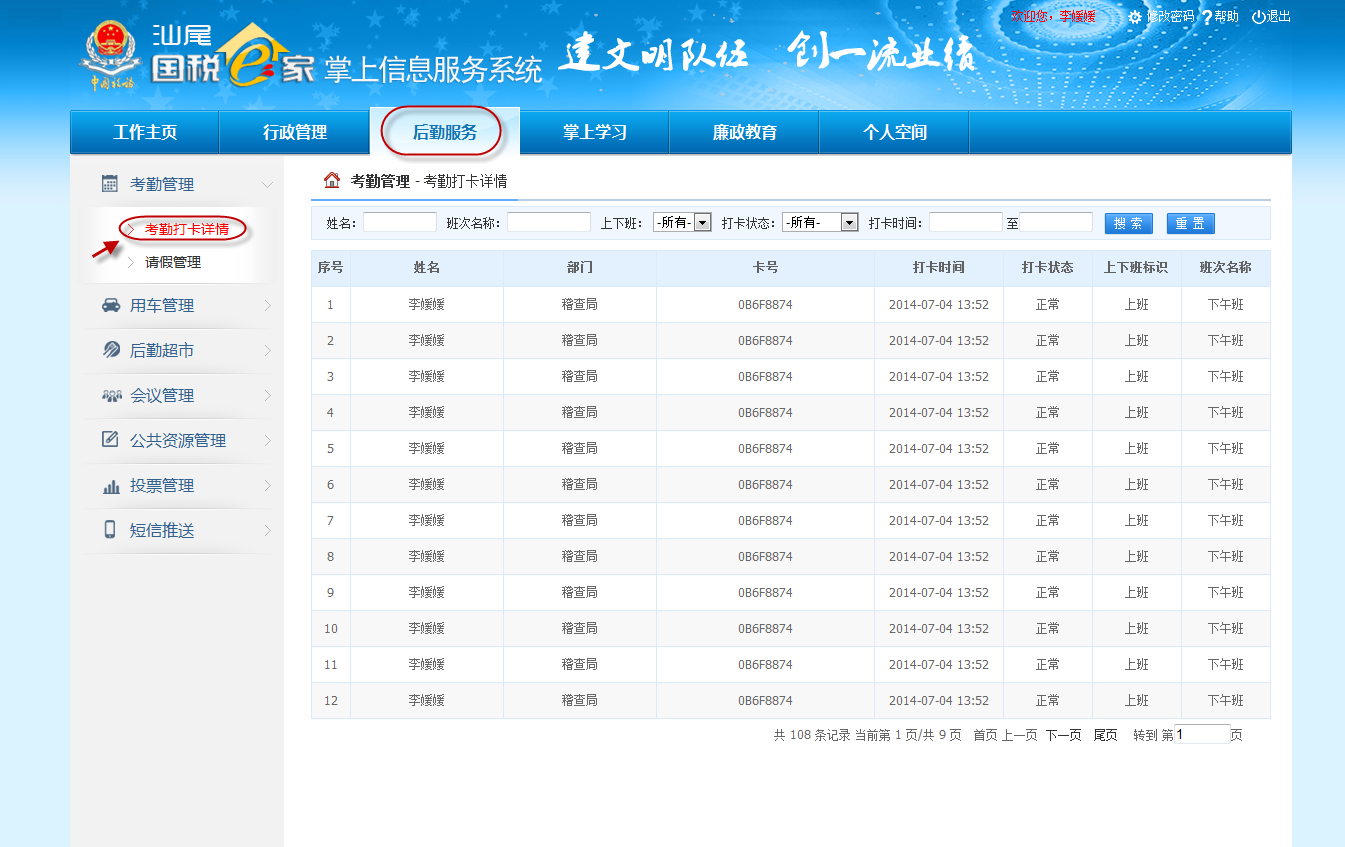Click the 帮助 link
Screen dimensions: 1345x847
coord(1227,17)
